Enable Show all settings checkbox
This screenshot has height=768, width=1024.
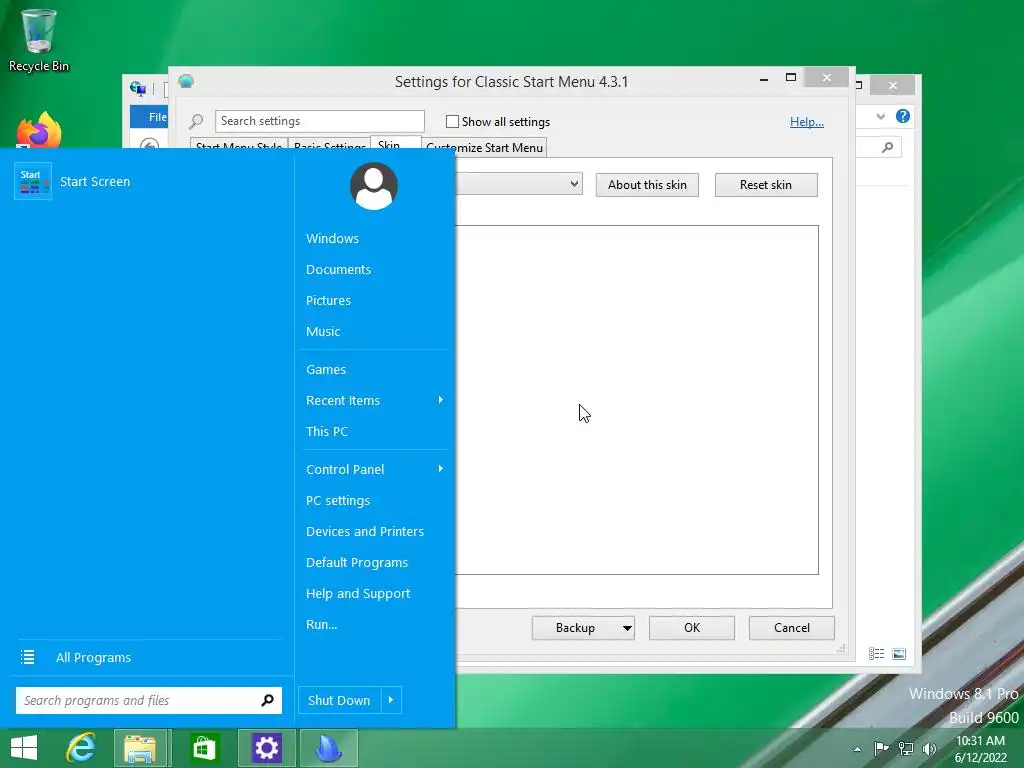coord(452,121)
